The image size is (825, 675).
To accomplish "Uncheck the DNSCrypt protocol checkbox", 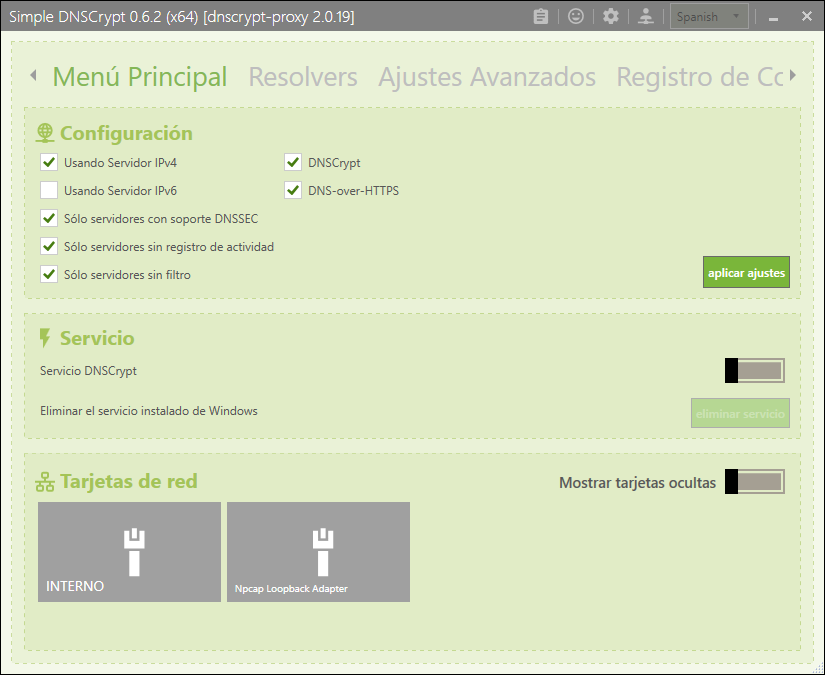I will click(x=293, y=162).
